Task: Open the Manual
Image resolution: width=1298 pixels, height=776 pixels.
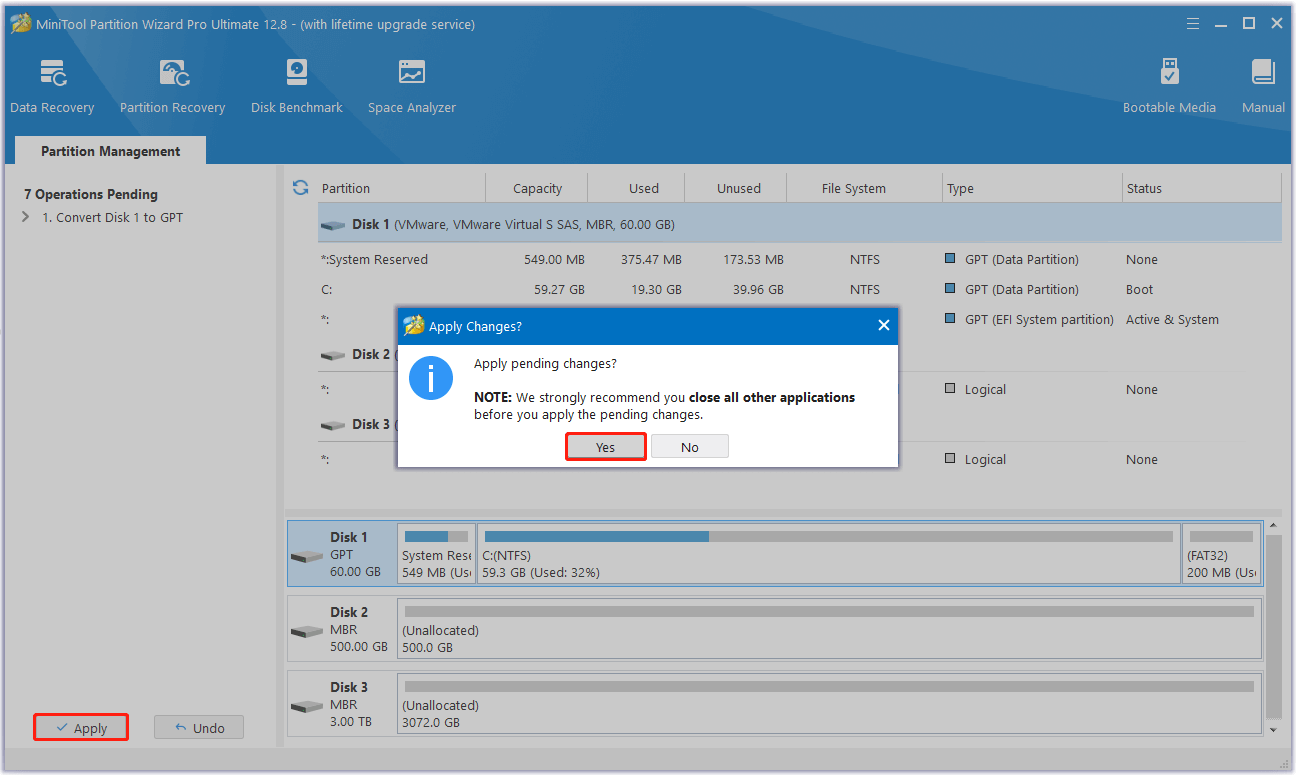Action: pos(1263,87)
